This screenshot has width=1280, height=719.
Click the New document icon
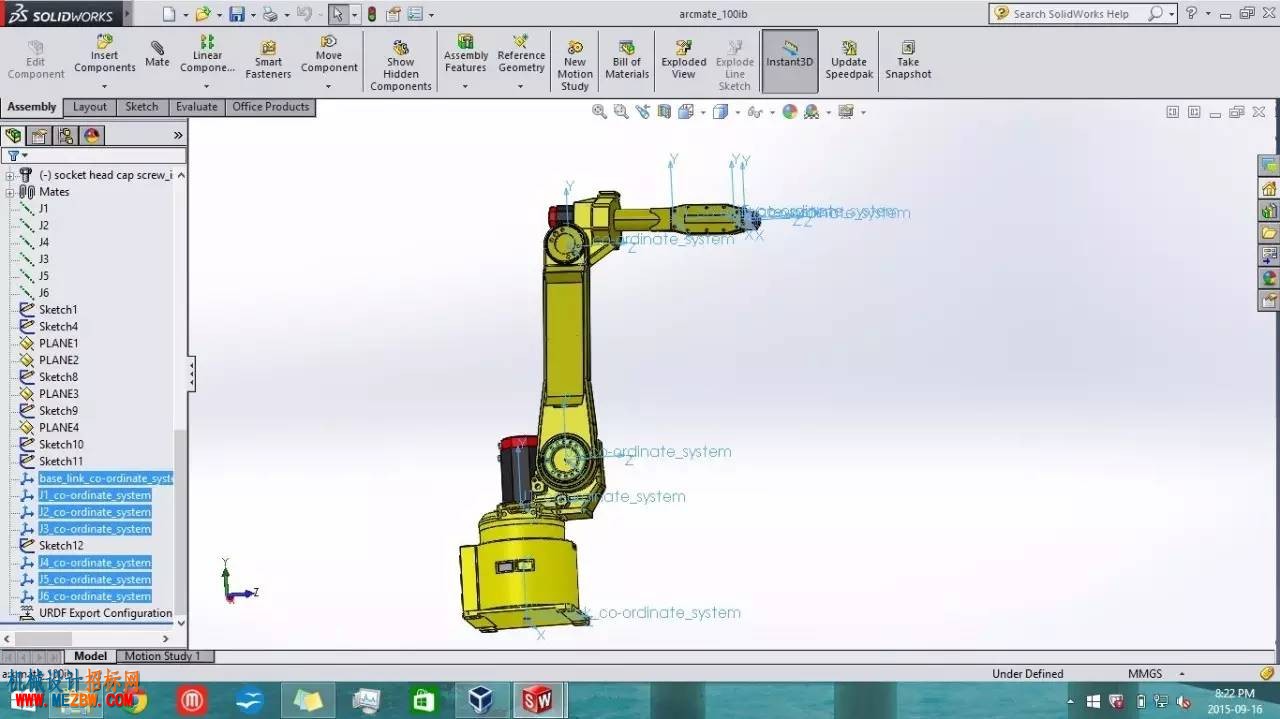tap(169, 14)
